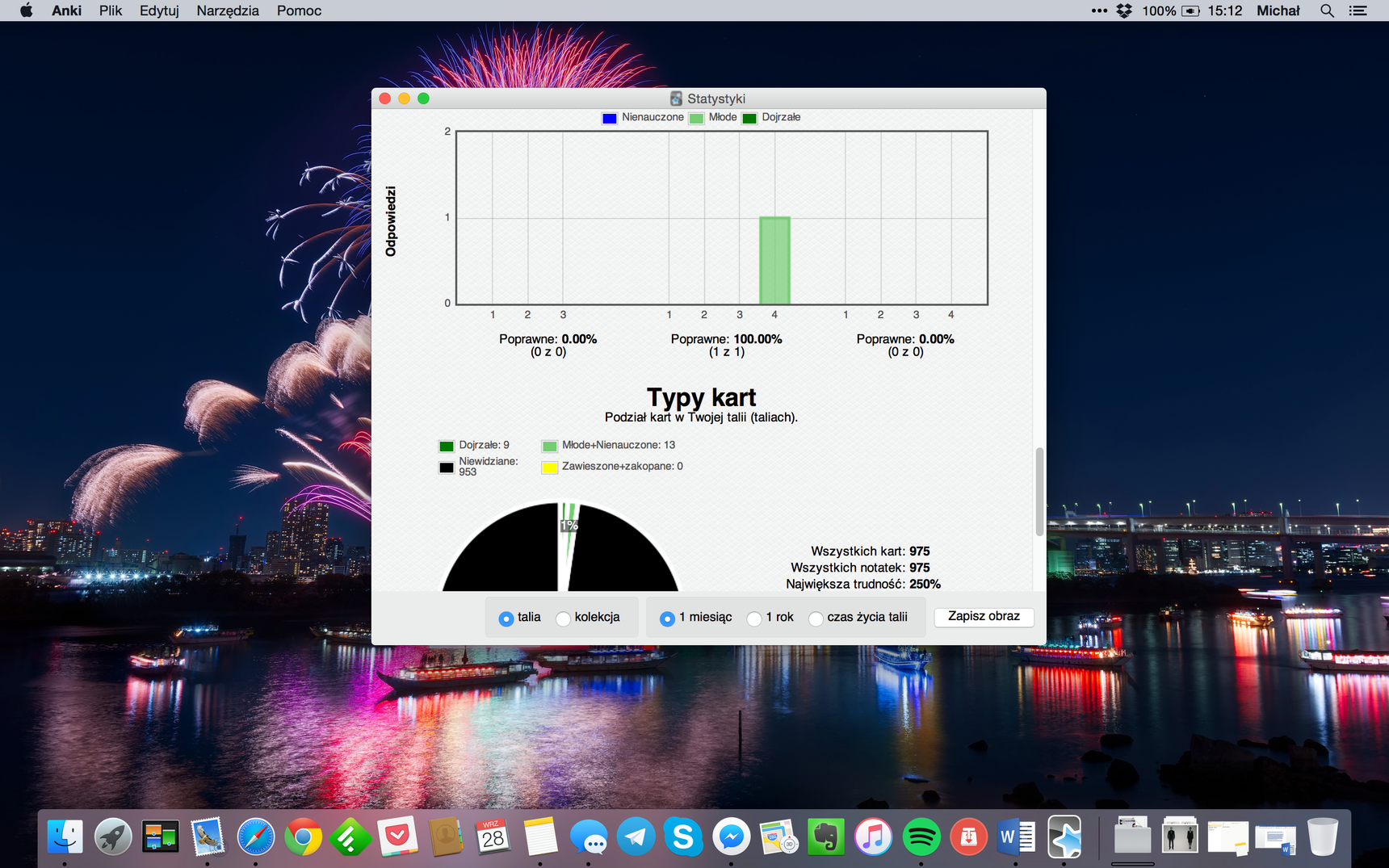Open Mission Control icon in dock
The height and width of the screenshot is (868, 1389).
pos(160,837)
